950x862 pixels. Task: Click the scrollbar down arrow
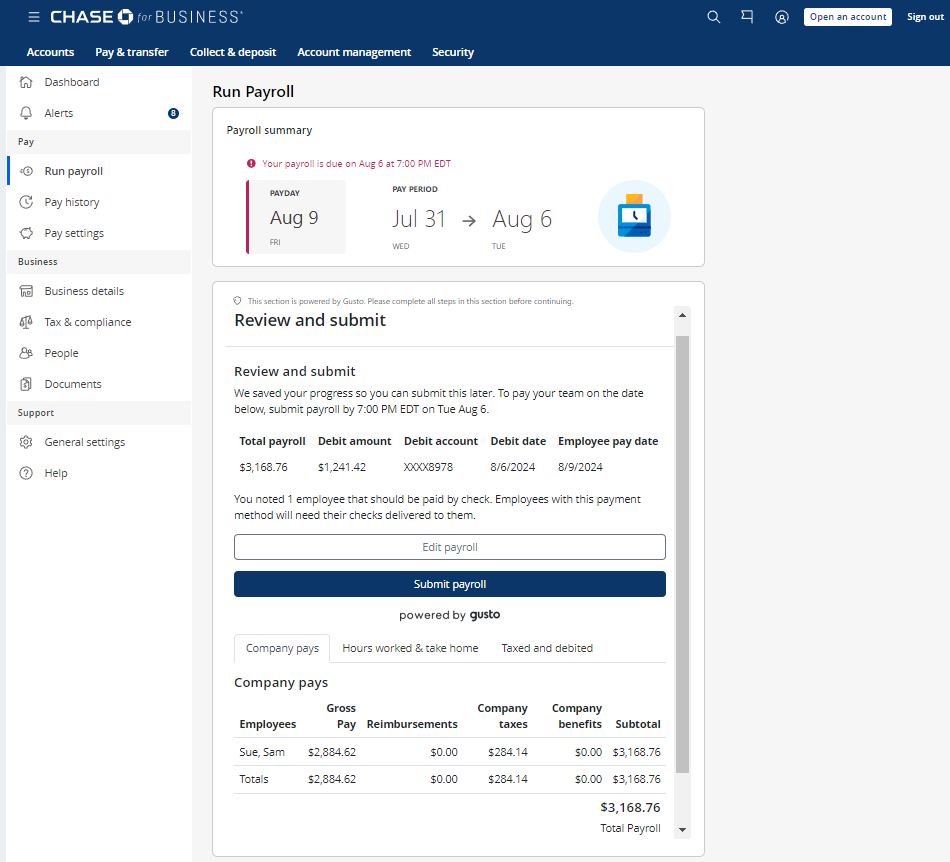pos(683,829)
